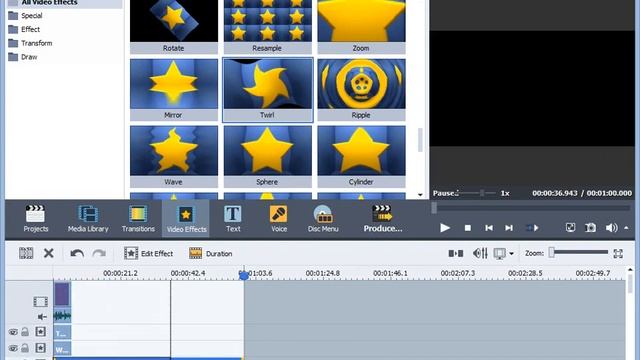This screenshot has height=360, width=640.
Task: Select the Cylinder effect thumbnail
Action: point(361,156)
